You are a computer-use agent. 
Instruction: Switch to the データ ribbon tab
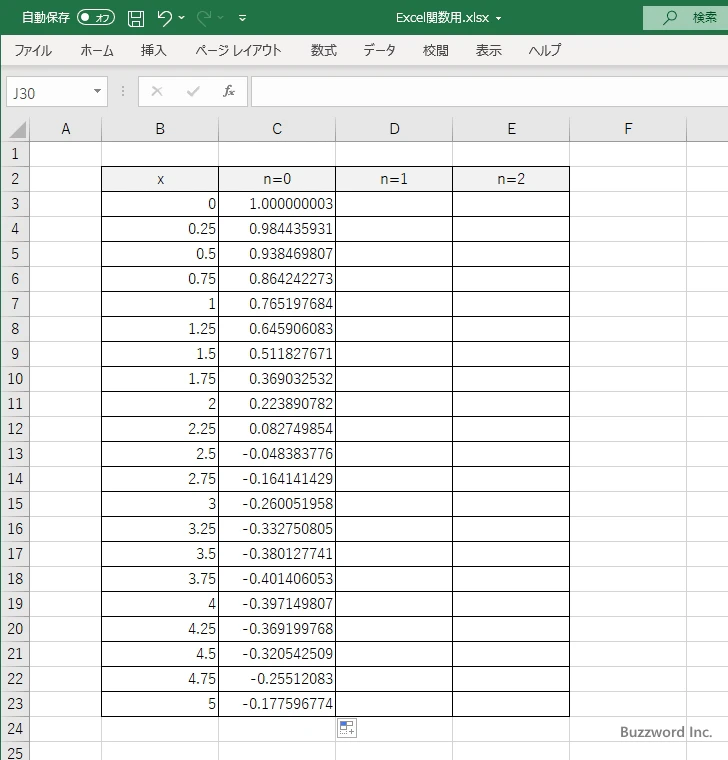coord(380,50)
